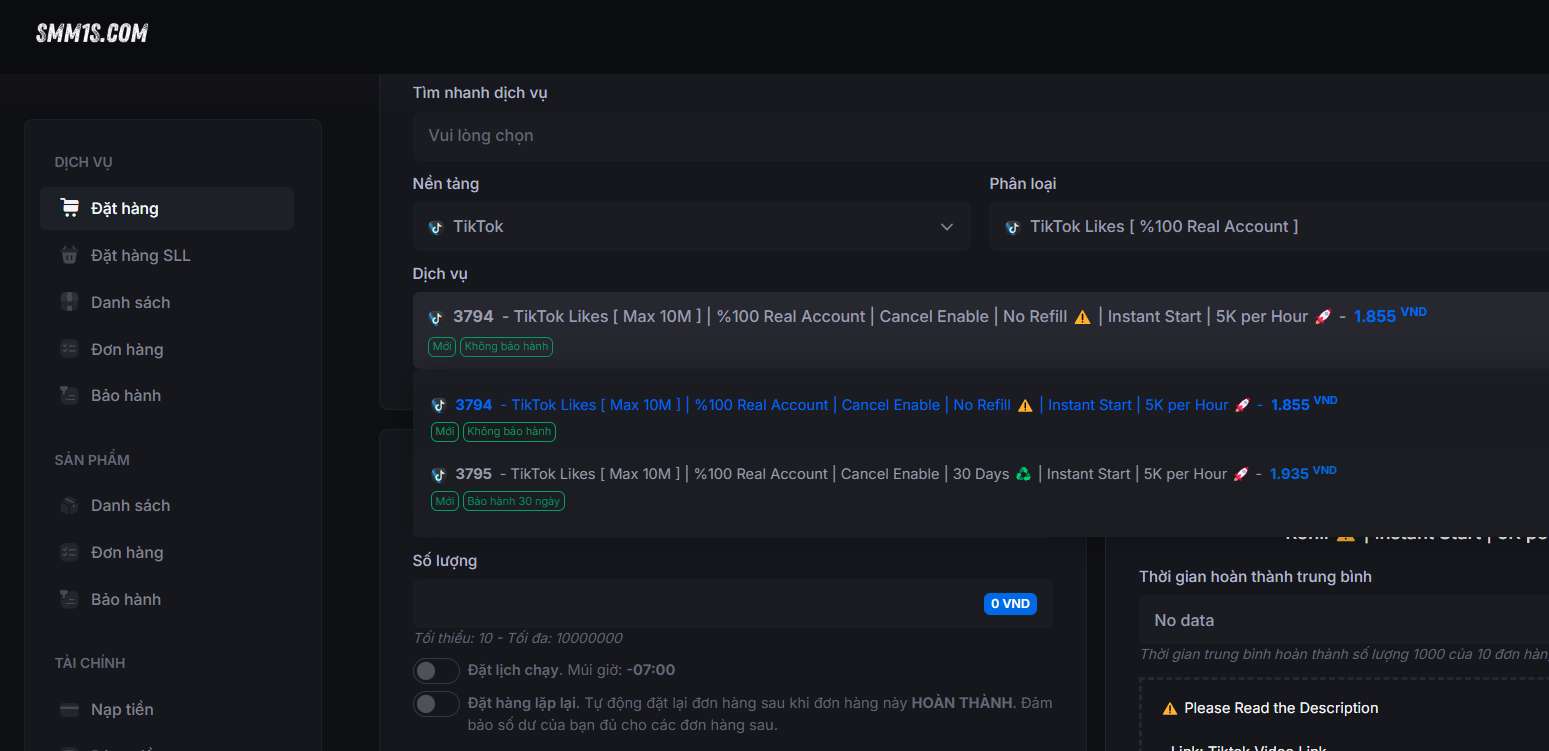Click the card icon beside Nạp tiền
Screen dimensions: 1549x751
point(69,709)
